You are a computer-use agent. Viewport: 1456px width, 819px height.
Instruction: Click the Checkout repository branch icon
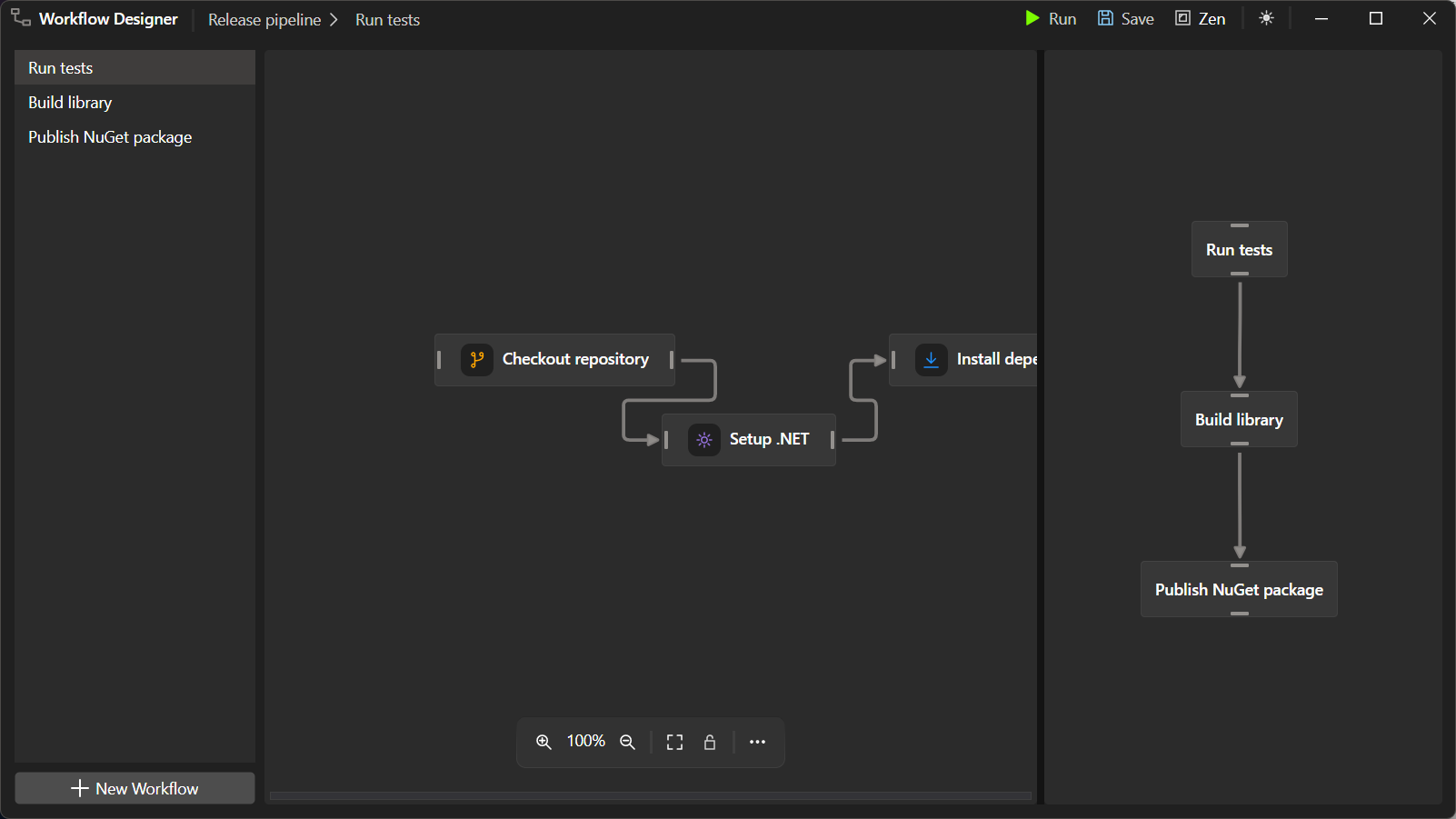click(476, 360)
